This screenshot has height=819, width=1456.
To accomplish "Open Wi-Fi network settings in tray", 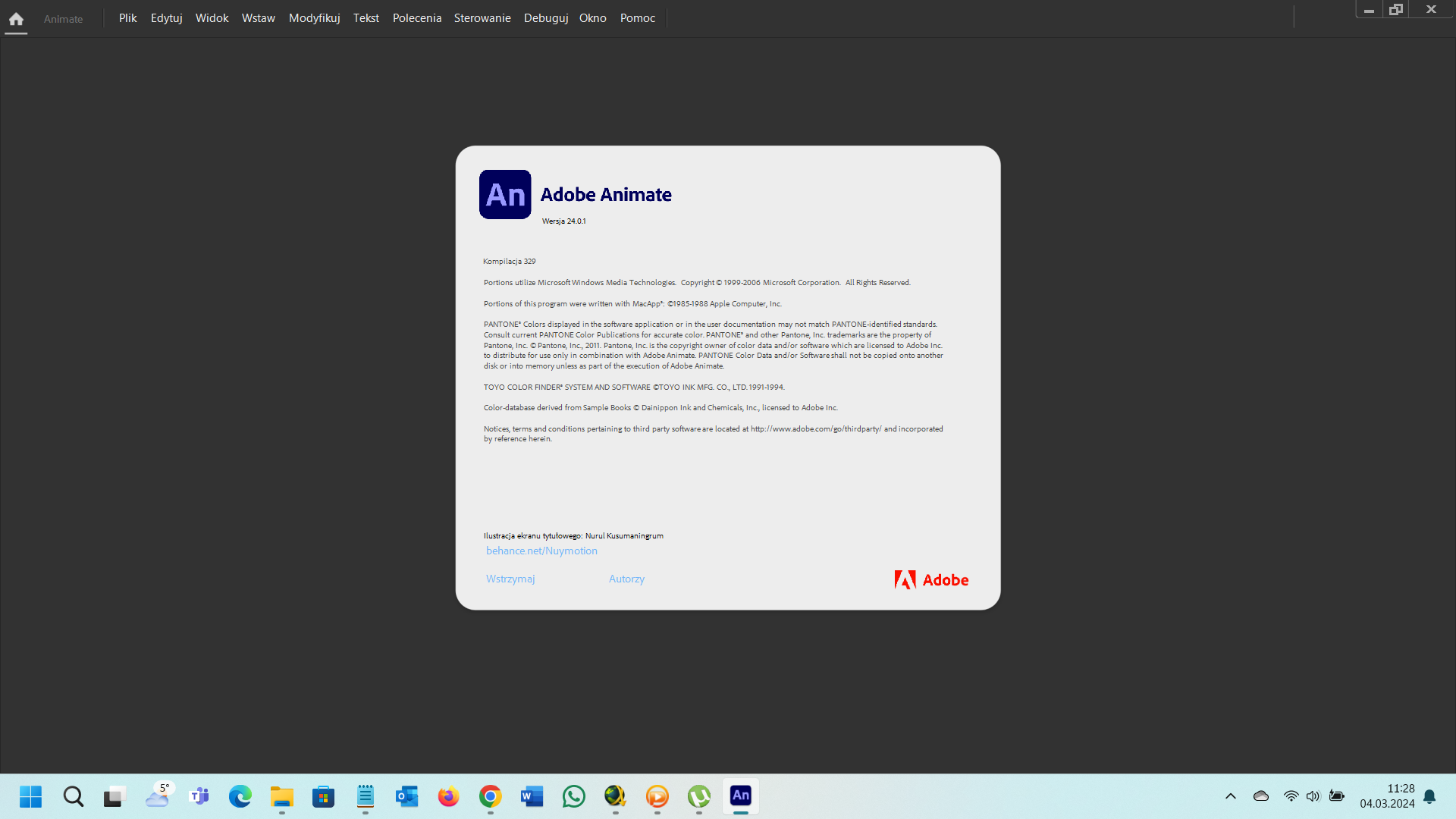I will pyautogui.click(x=1291, y=796).
